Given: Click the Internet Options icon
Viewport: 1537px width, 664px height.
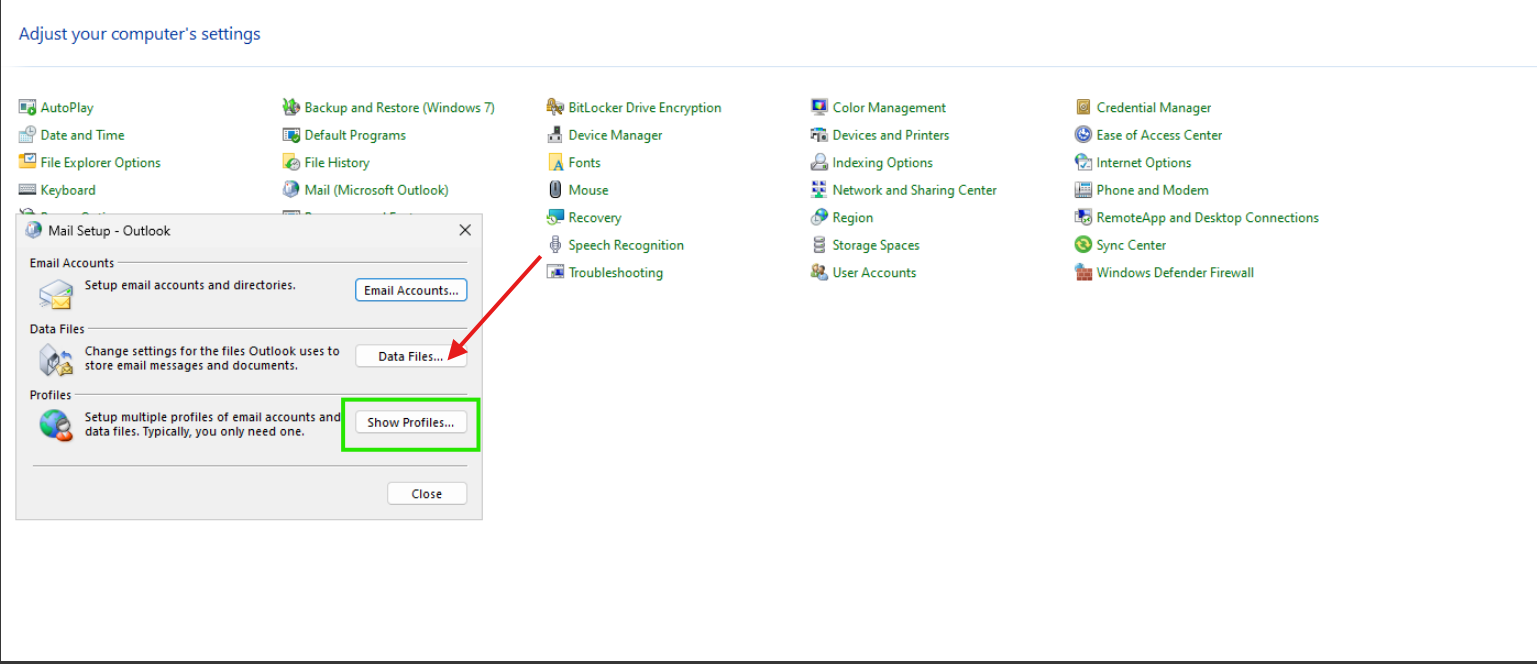Looking at the screenshot, I should click(1083, 162).
